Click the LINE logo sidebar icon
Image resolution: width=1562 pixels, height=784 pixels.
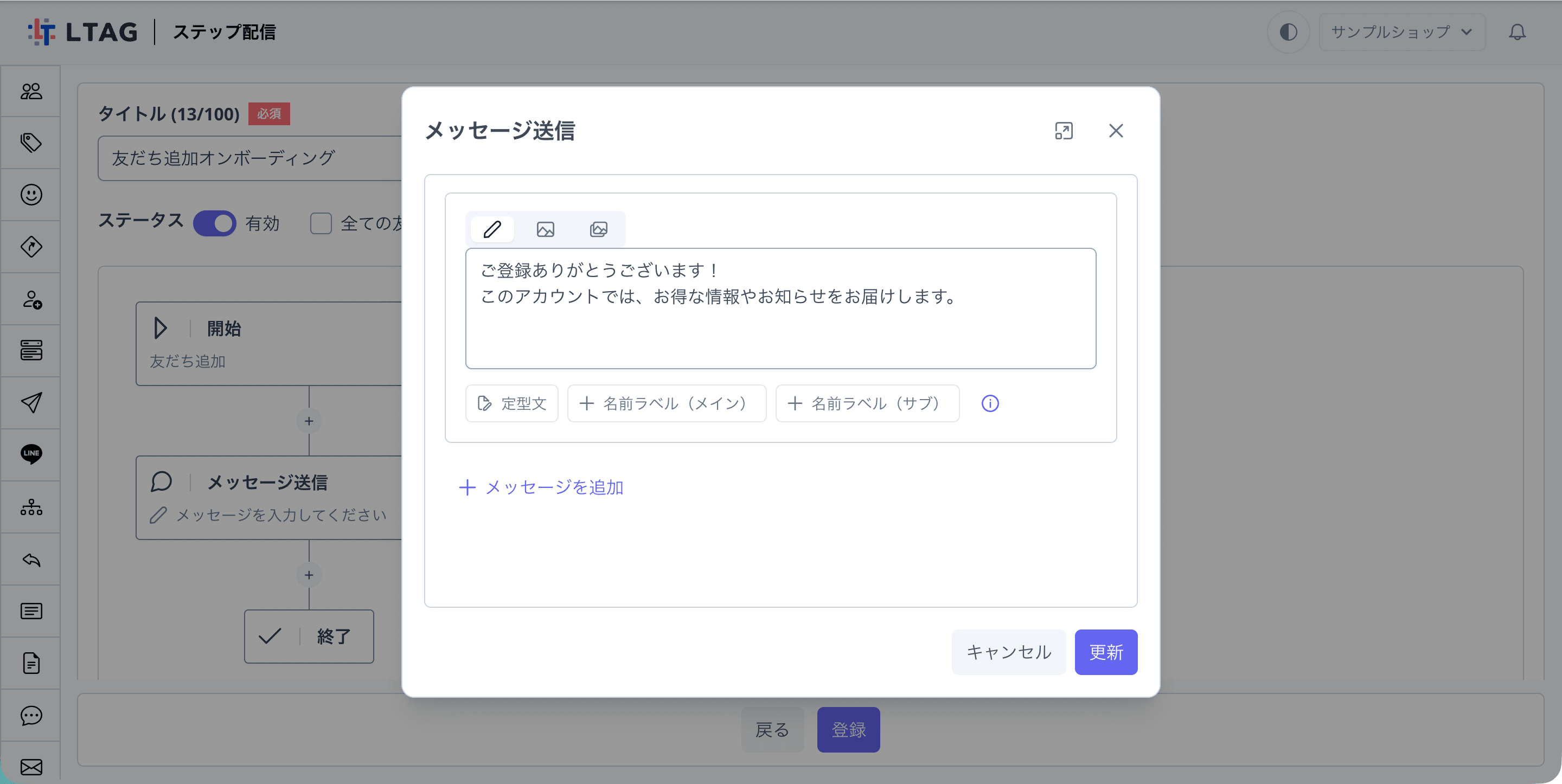(x=31, y=454)
